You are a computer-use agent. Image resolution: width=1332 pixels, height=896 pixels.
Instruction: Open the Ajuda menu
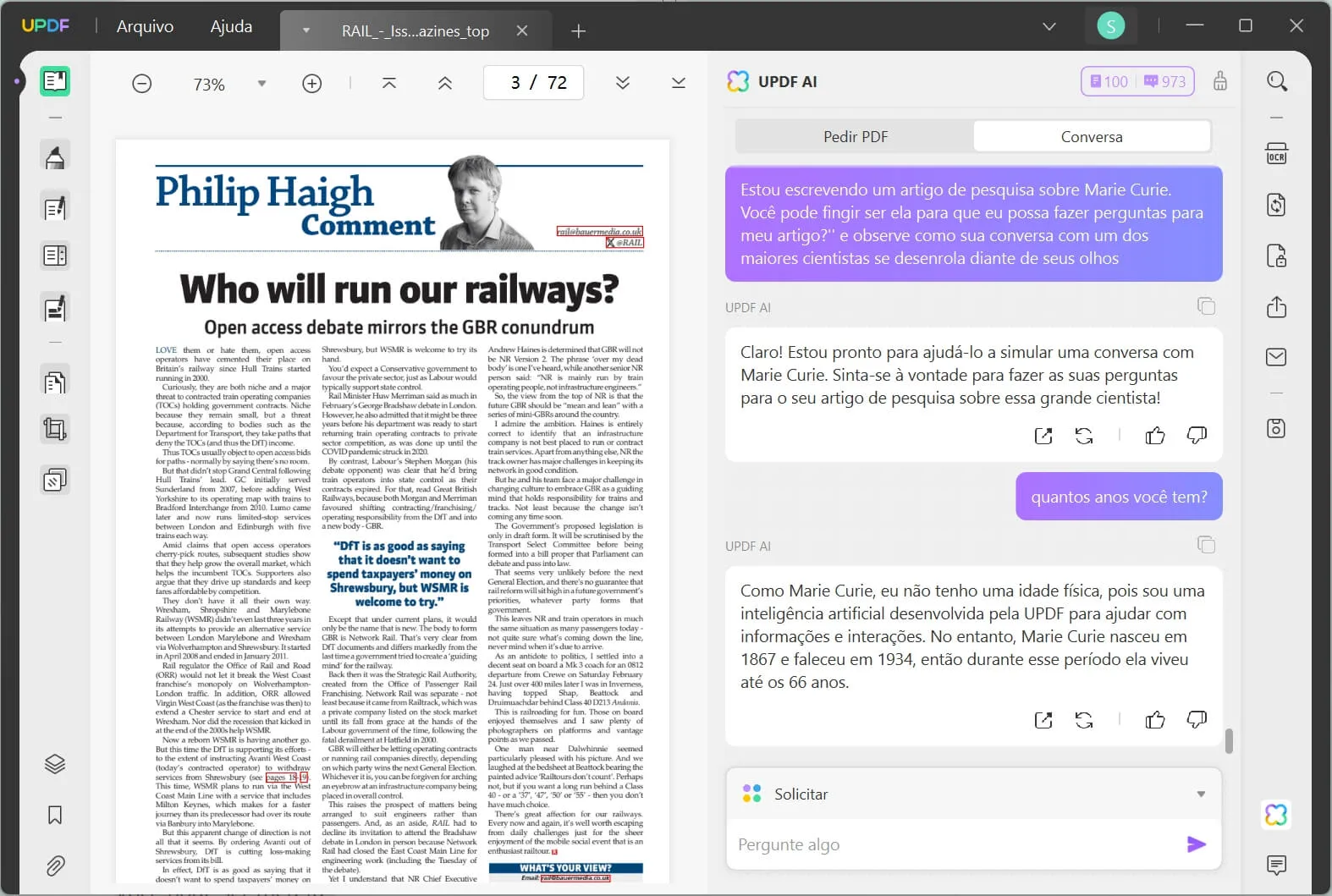point(231,26)
